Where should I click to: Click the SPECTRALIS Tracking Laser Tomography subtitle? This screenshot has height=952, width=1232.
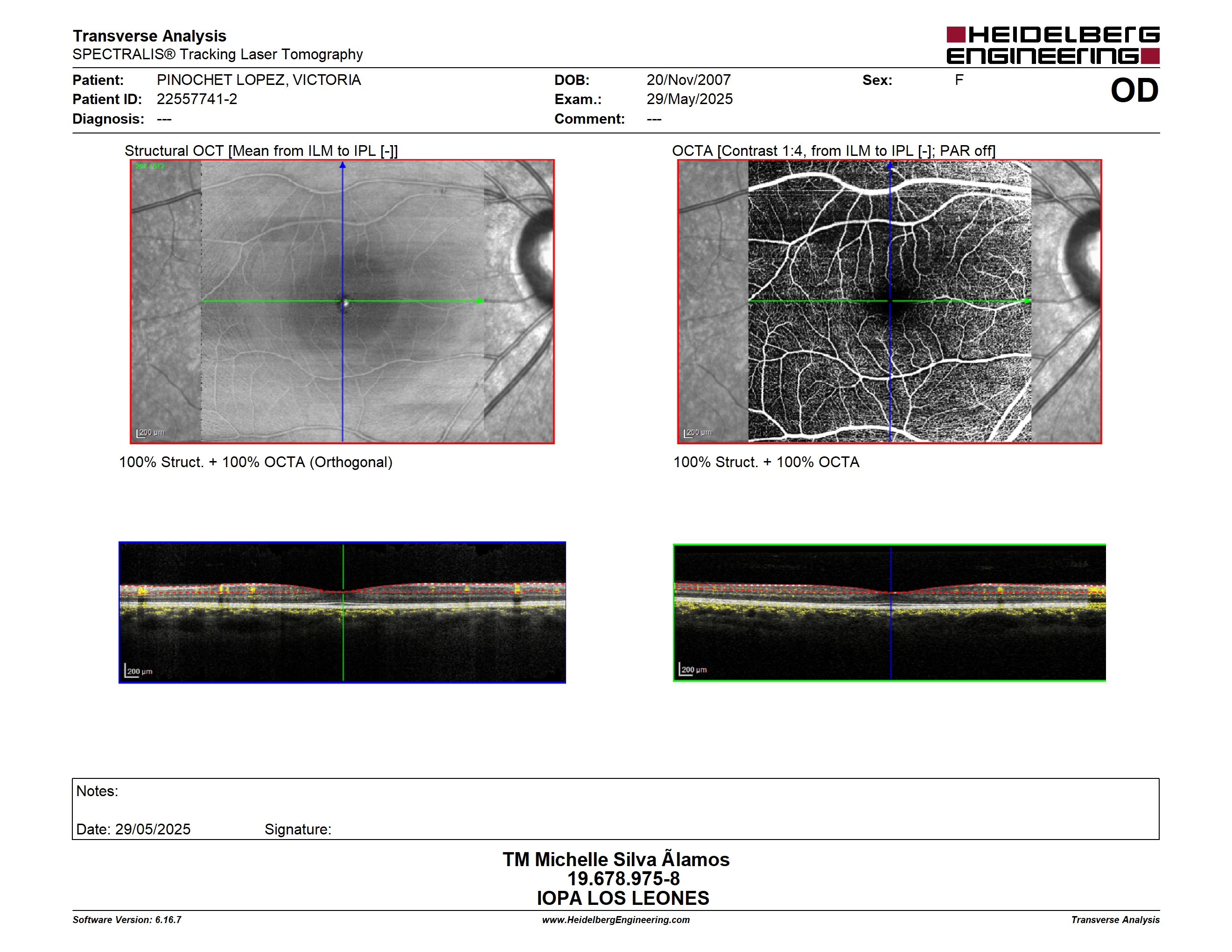pos(217,54)
